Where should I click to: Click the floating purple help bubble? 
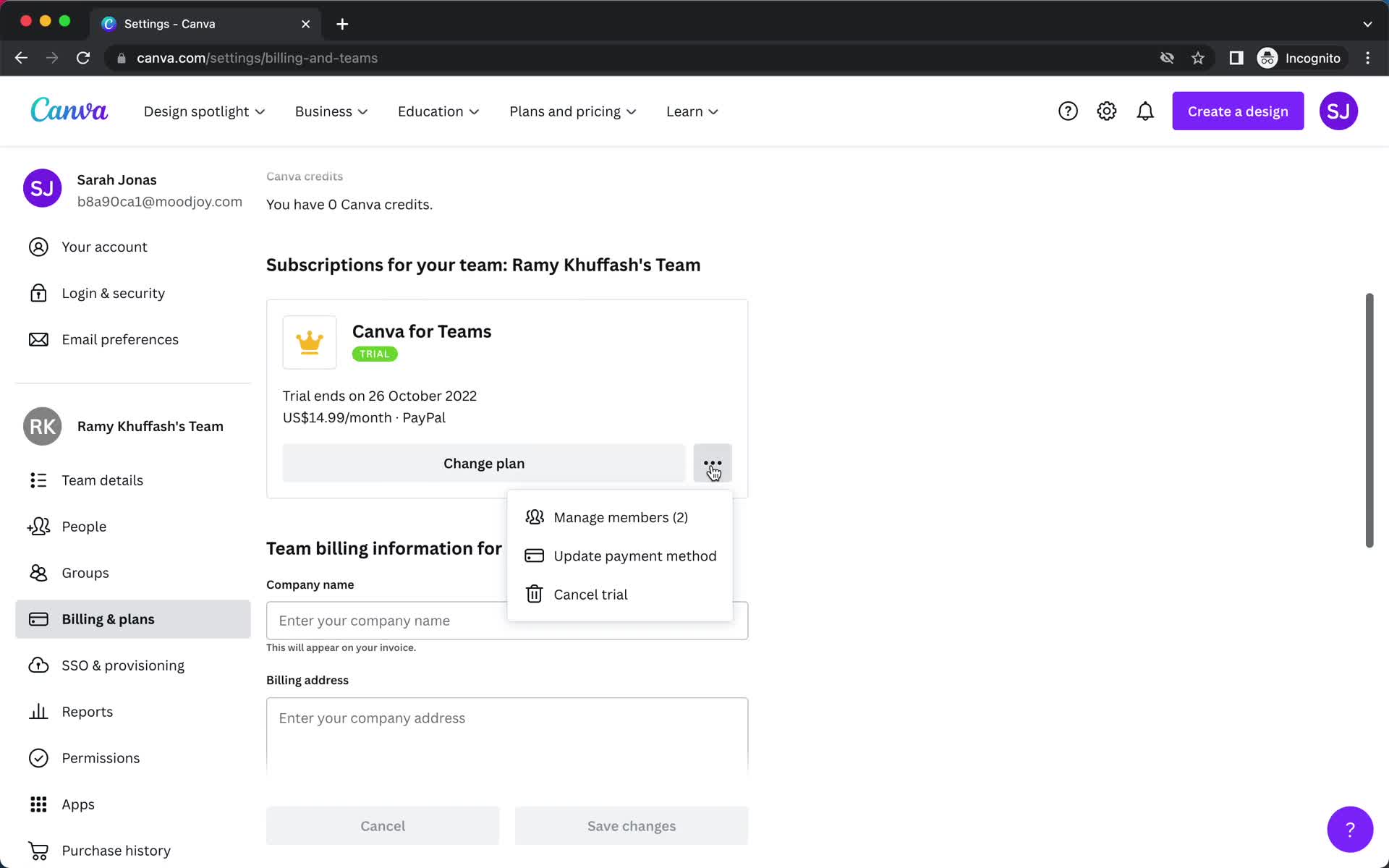1350,829
